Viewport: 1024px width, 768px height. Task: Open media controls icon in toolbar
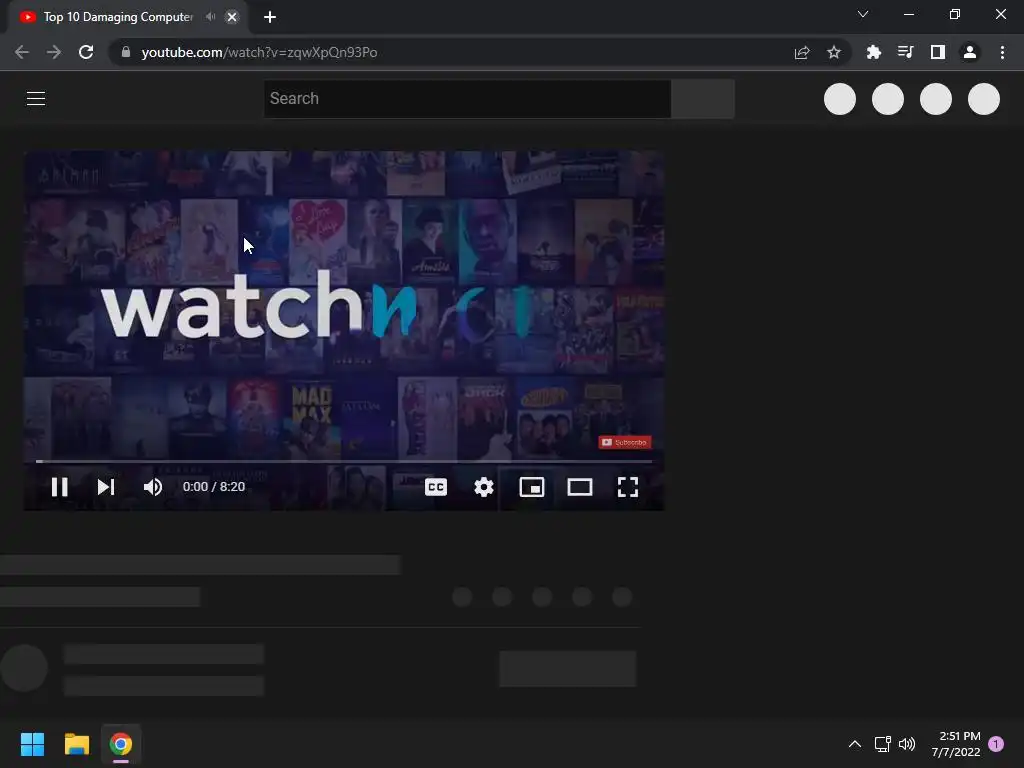905,52
